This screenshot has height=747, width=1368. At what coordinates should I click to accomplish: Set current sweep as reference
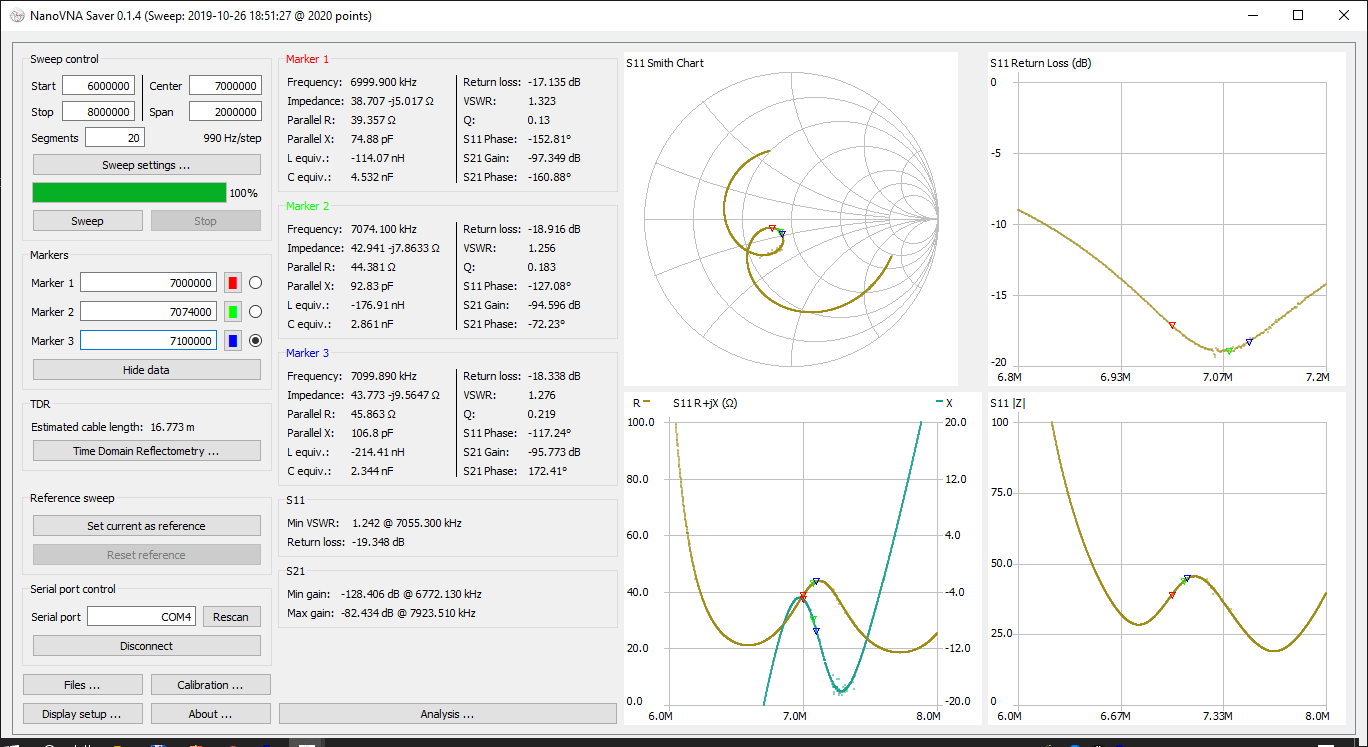coord(146,525)
